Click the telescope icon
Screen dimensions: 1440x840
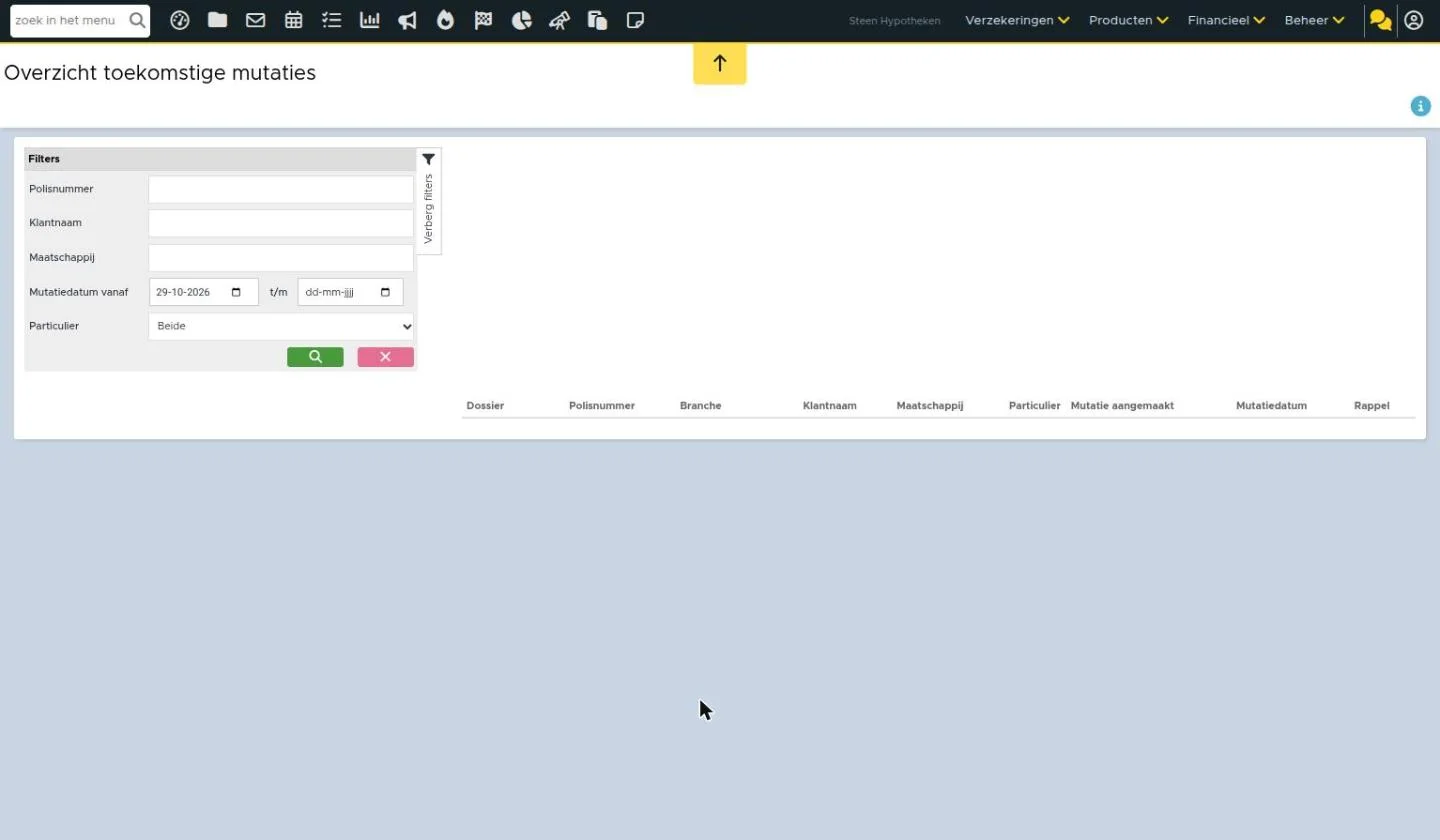click(x=560, y=20)
